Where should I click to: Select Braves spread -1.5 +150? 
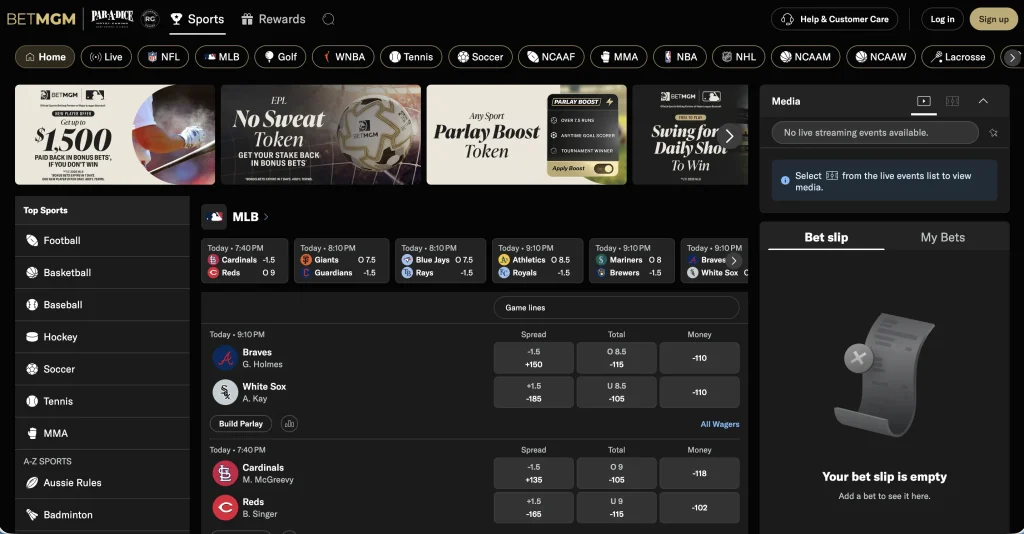click(534, 358)
